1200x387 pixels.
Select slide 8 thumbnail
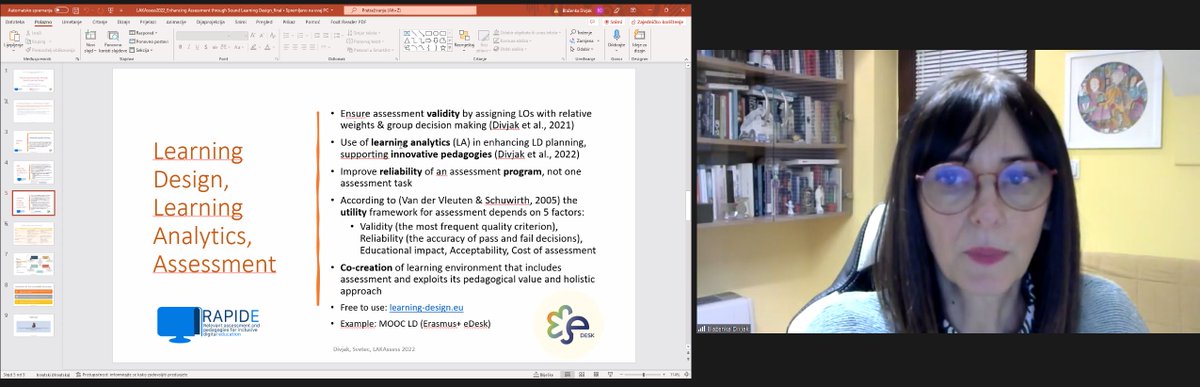coord(33,295)
